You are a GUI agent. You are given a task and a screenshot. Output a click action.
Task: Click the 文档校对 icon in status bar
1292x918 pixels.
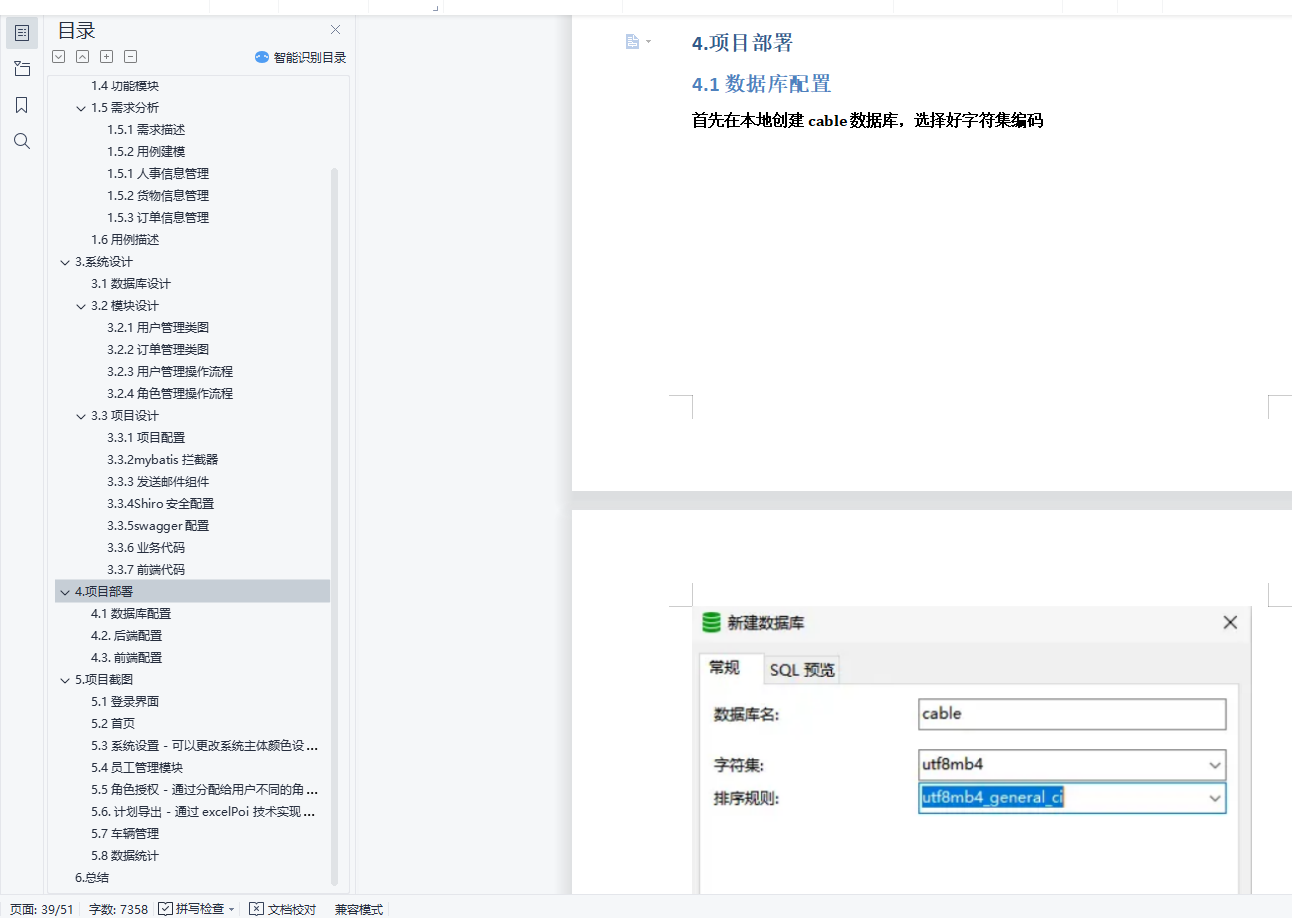pyautogui.click(x=256, y=909)
